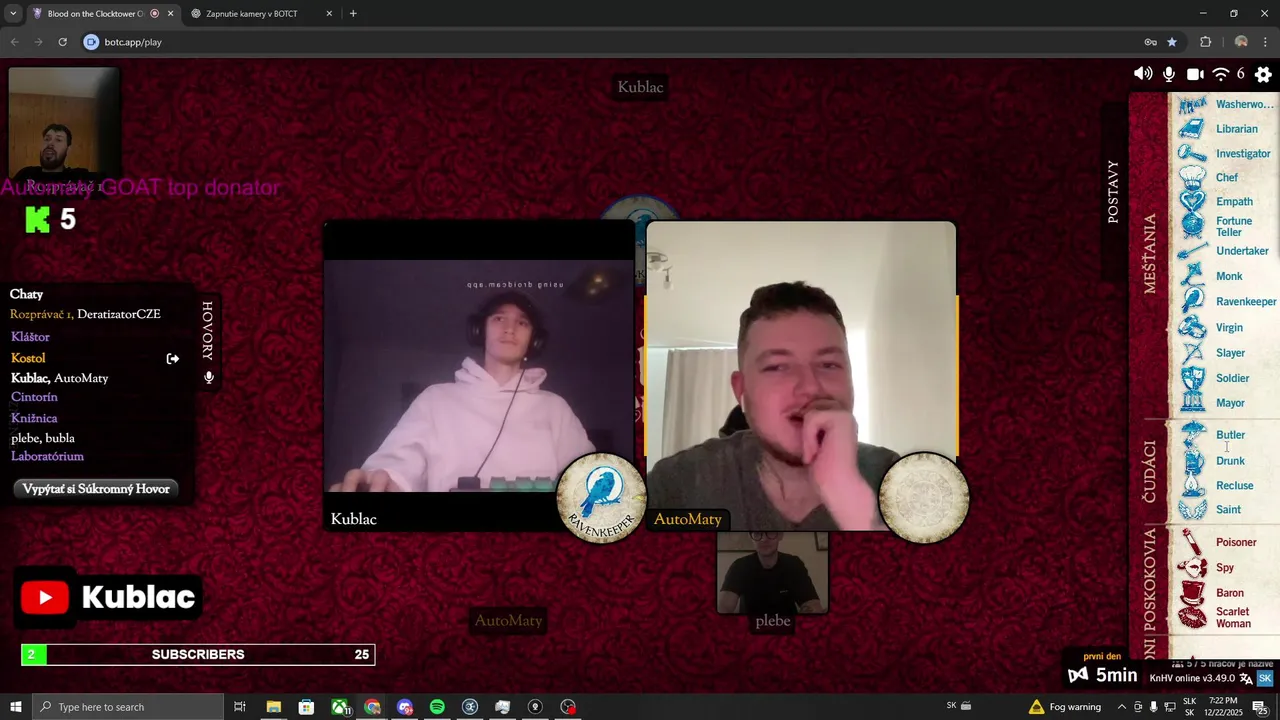The image size is (1280, 720).
Task: Select the Baron top hat icon
Action: (1192, 593)
